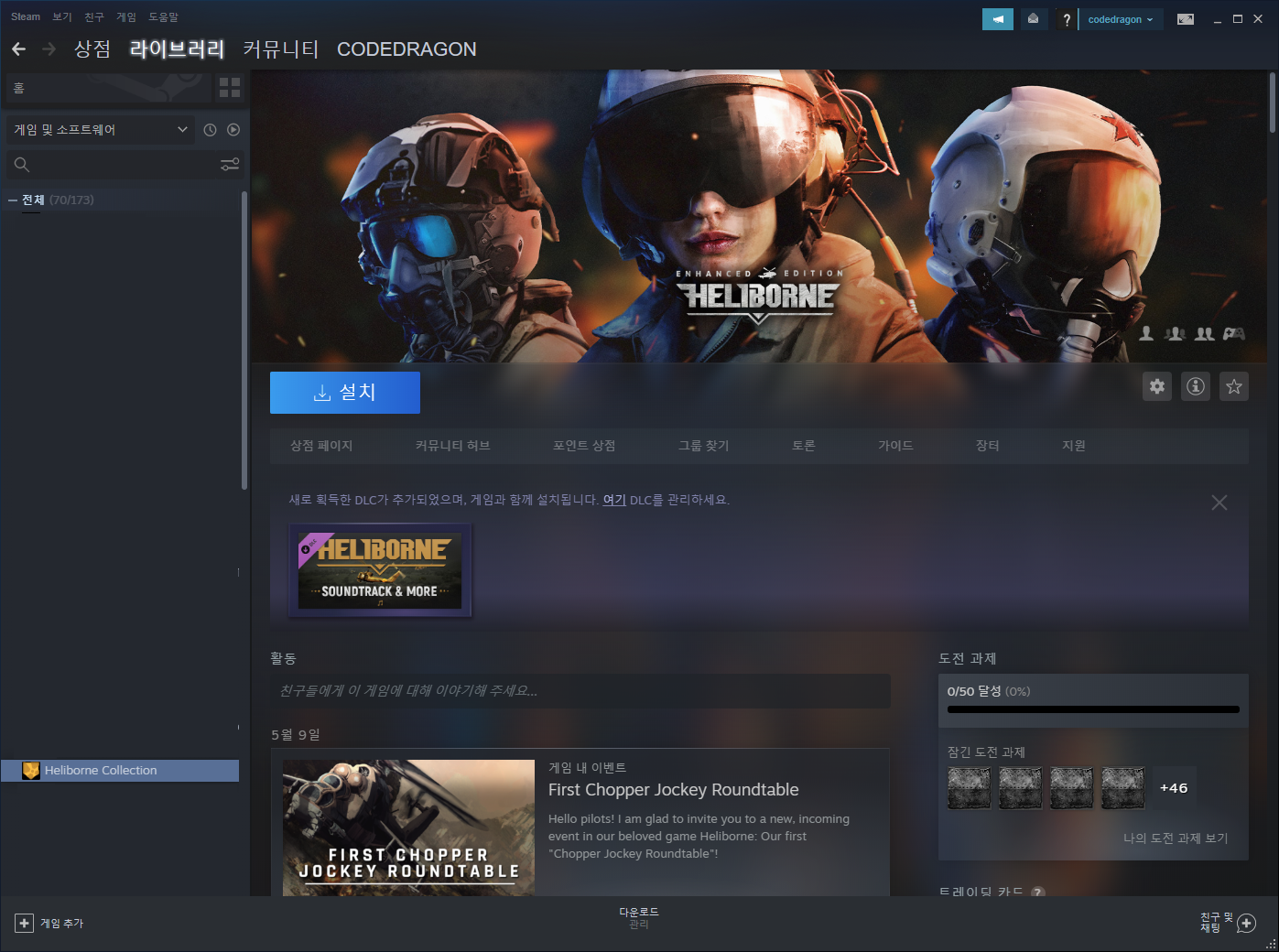This screenshot has width=1279, height=952.
Task: Open Heliborne Soundtrack & More DLC thumbnail
Action: pos(380,570)
